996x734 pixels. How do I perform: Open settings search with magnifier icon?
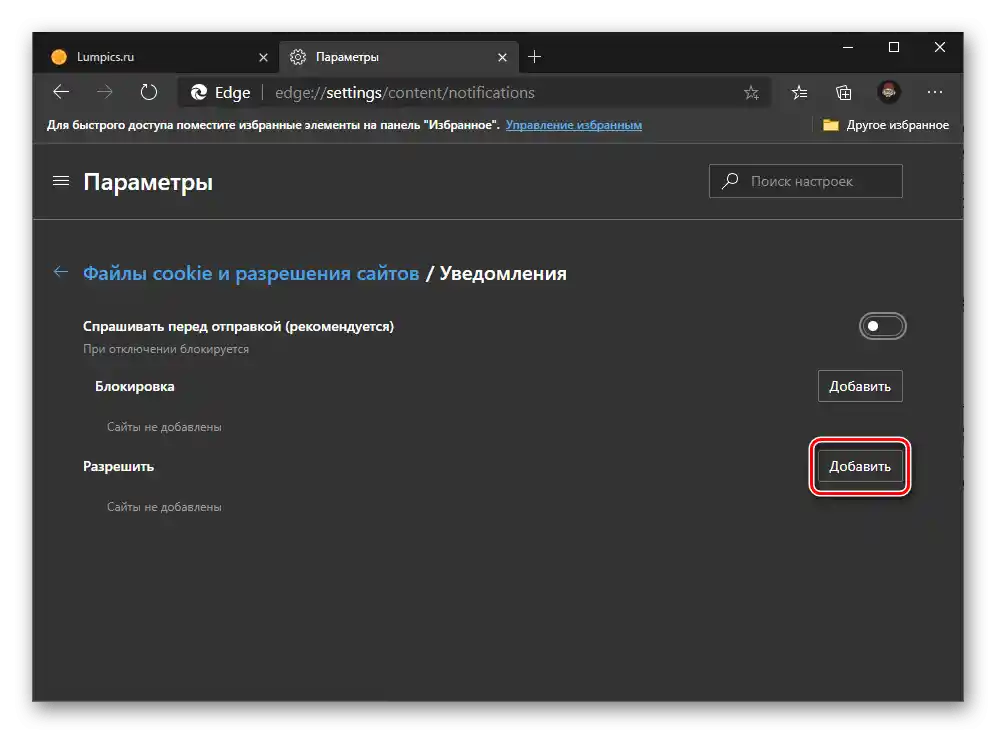tap(729, 181)
